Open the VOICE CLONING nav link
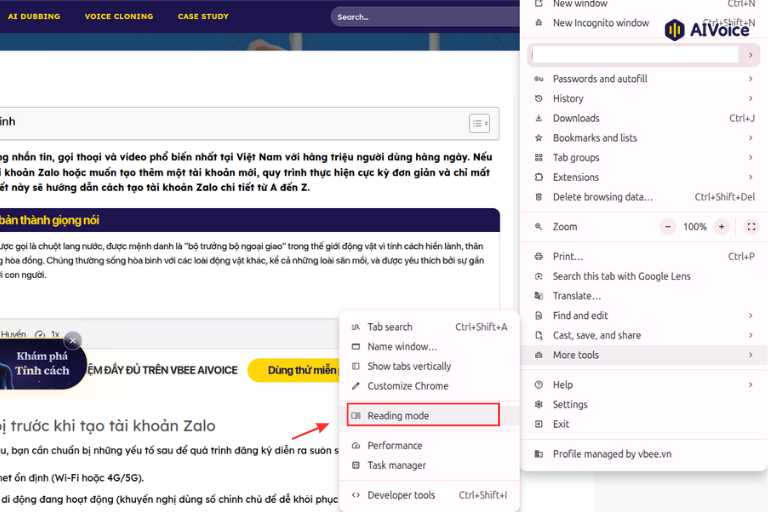768x512 pixels. pos(119,16)
